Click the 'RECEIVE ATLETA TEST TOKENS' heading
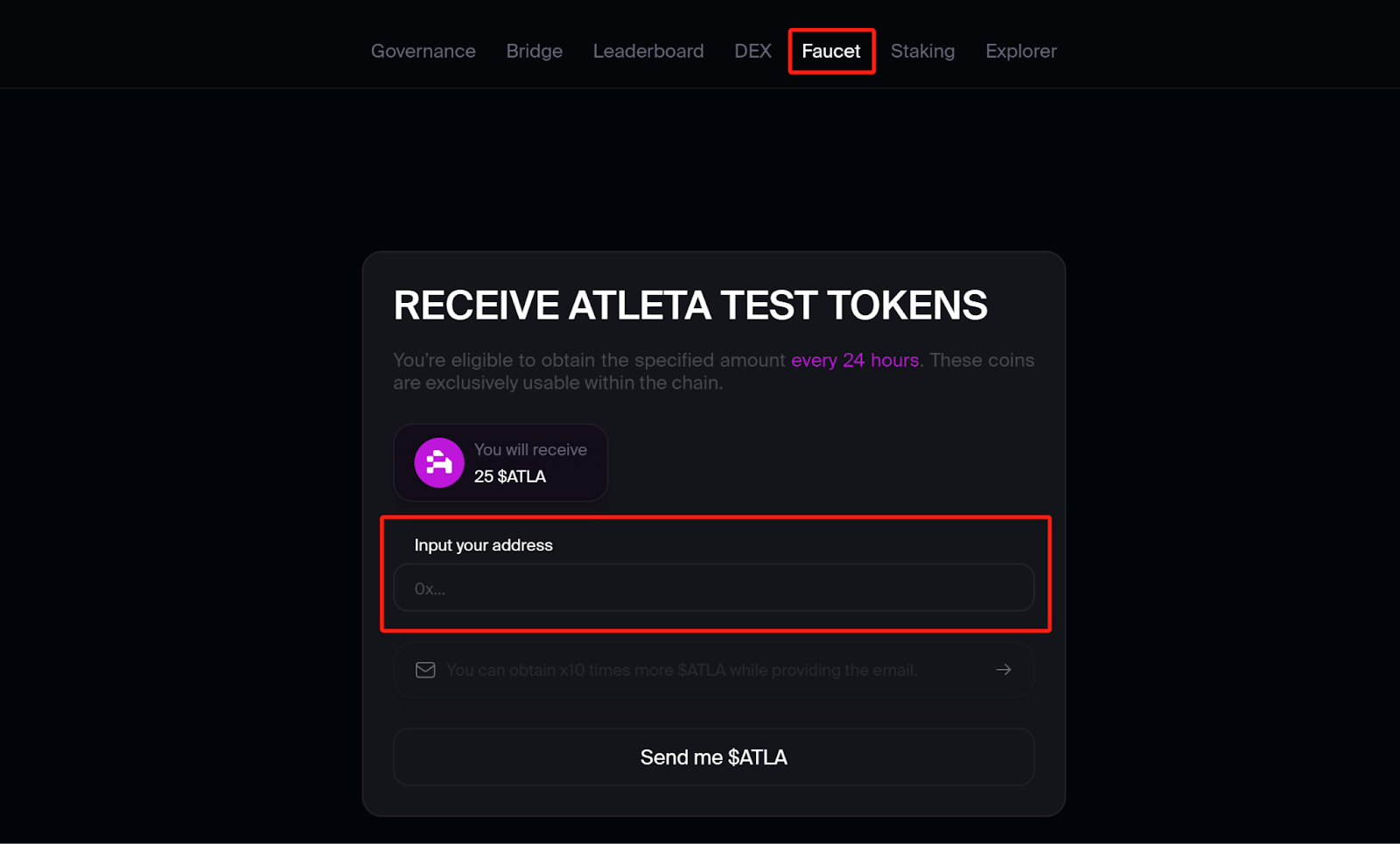The width and height of the screenshot is (1400, 844). pyautogui.click(x=690, y=306)
